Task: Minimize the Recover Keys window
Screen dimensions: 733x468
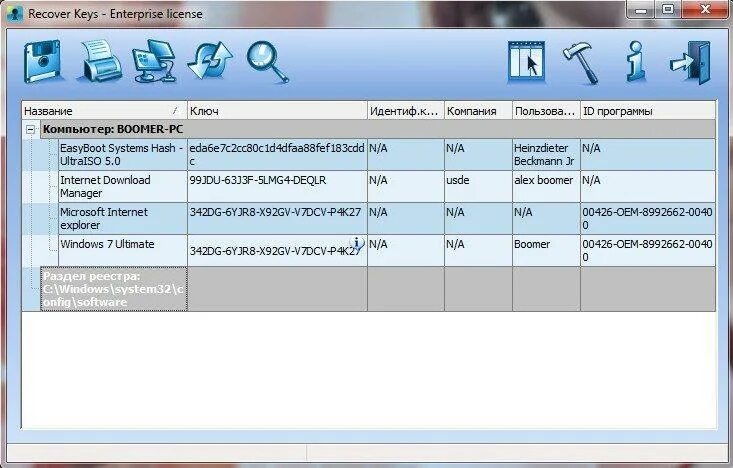Action: pos(640,9)
